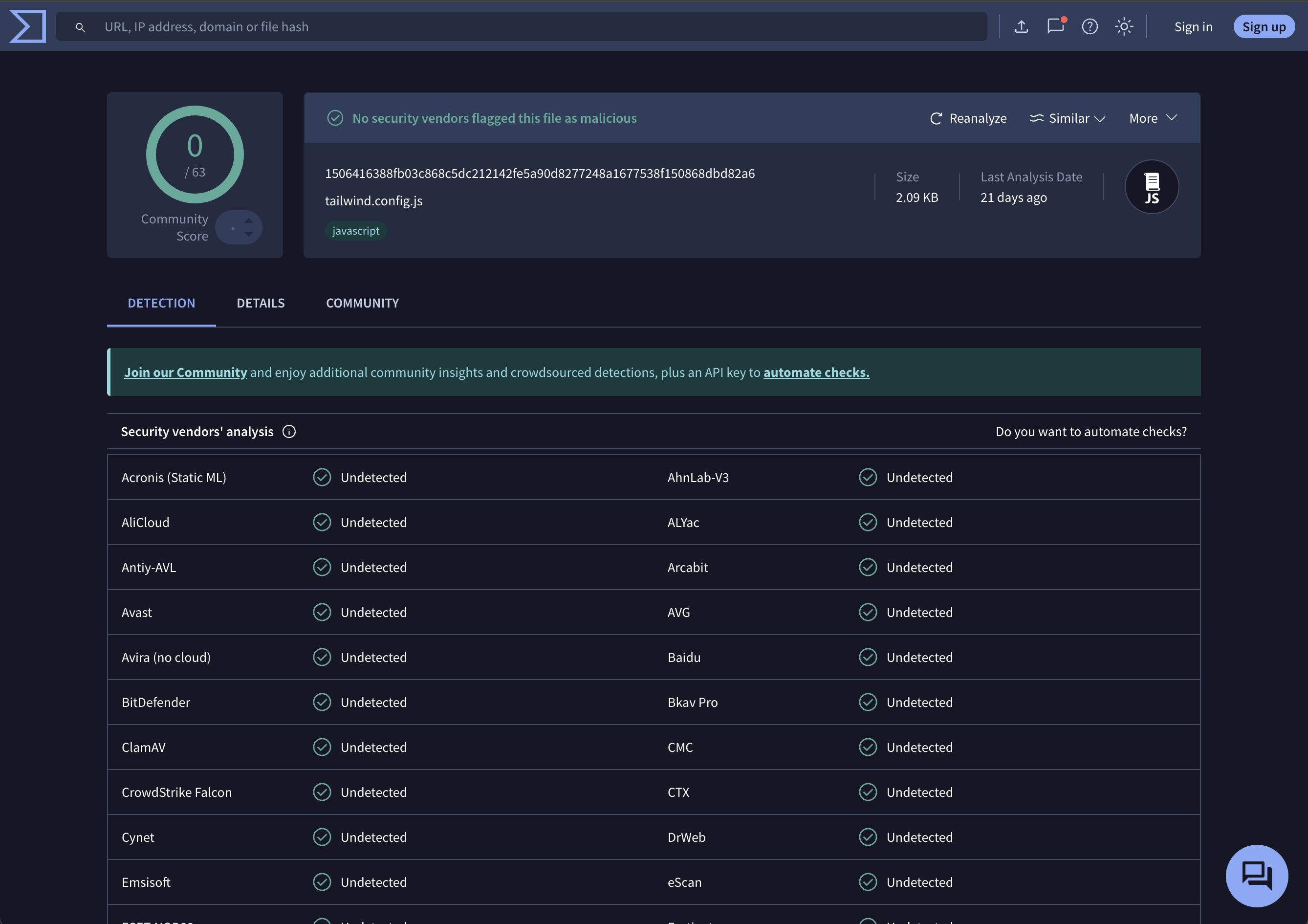Switch to the DETAILS tab
This screenshot has height=924, width=1308.
261,303
